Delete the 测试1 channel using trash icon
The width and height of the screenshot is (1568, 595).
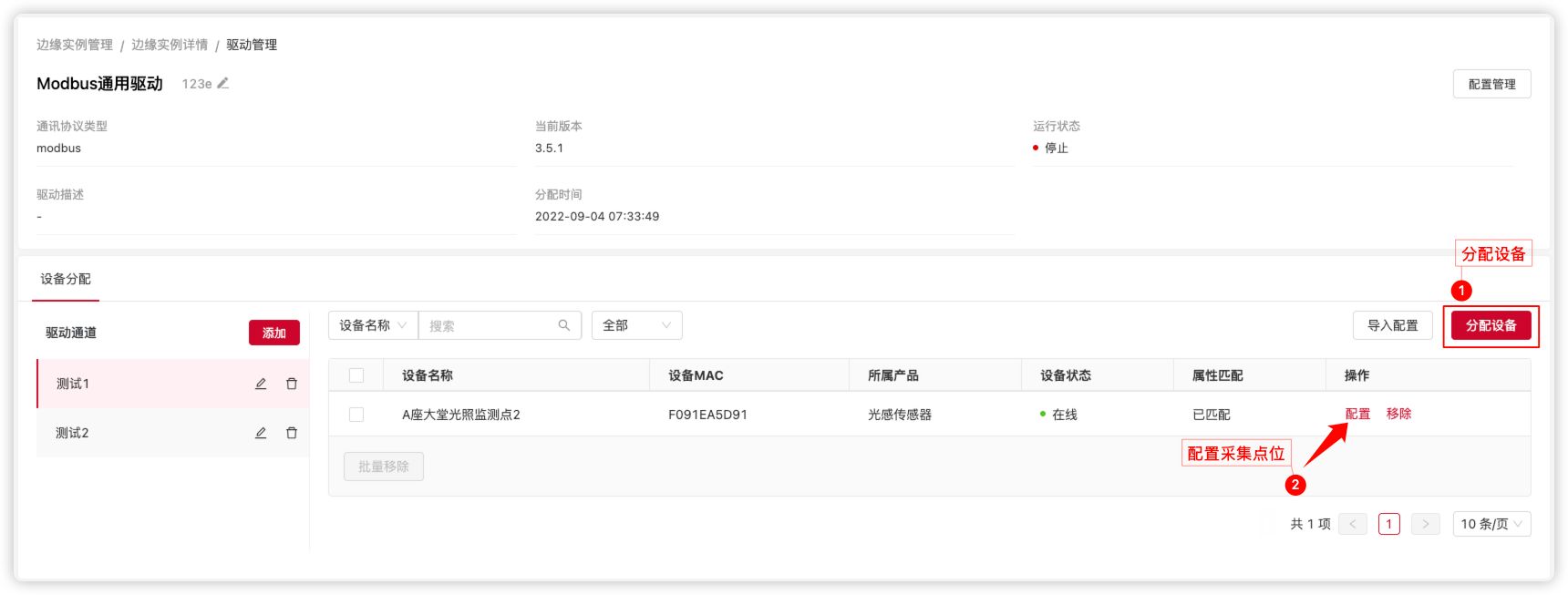click(292, 384)
